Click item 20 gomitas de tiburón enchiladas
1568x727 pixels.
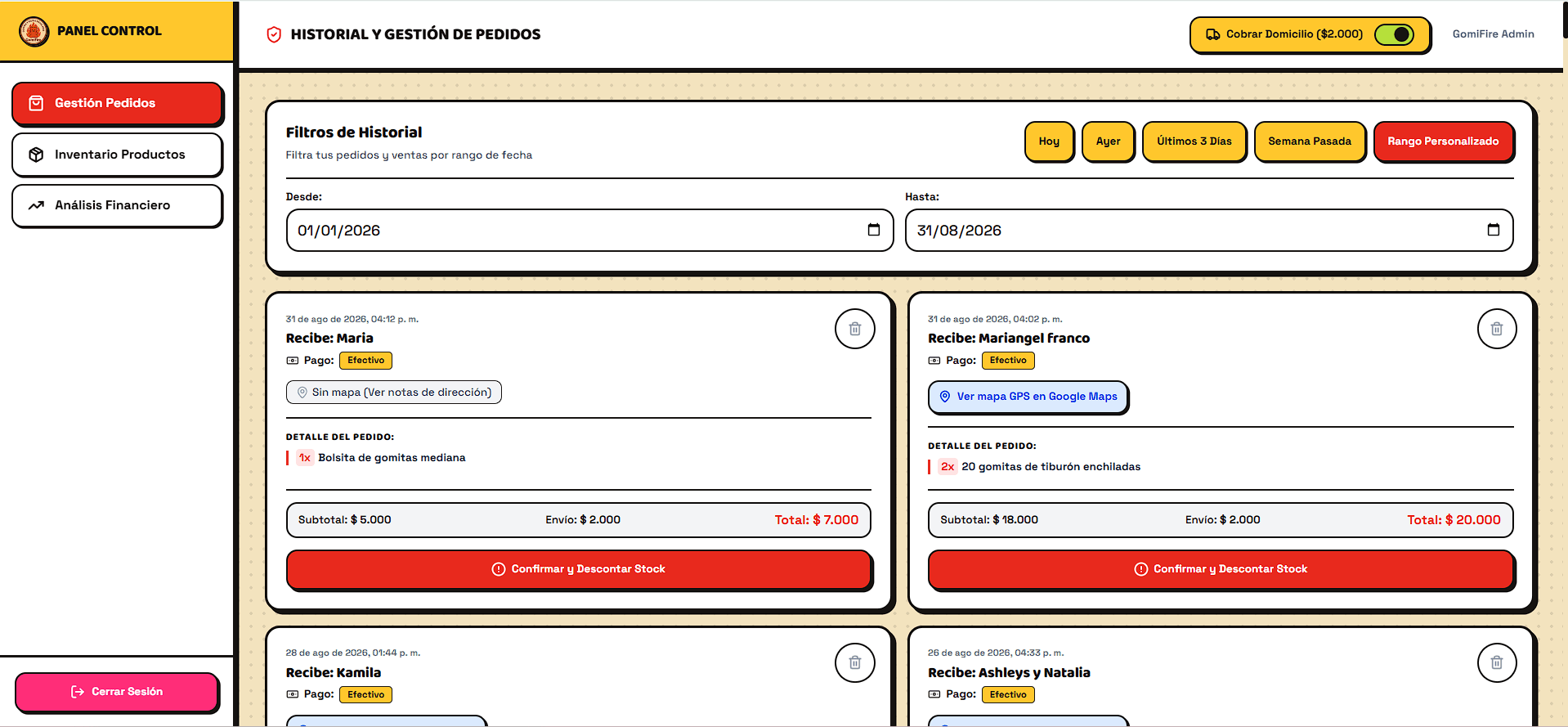[x=1051, y=467]
